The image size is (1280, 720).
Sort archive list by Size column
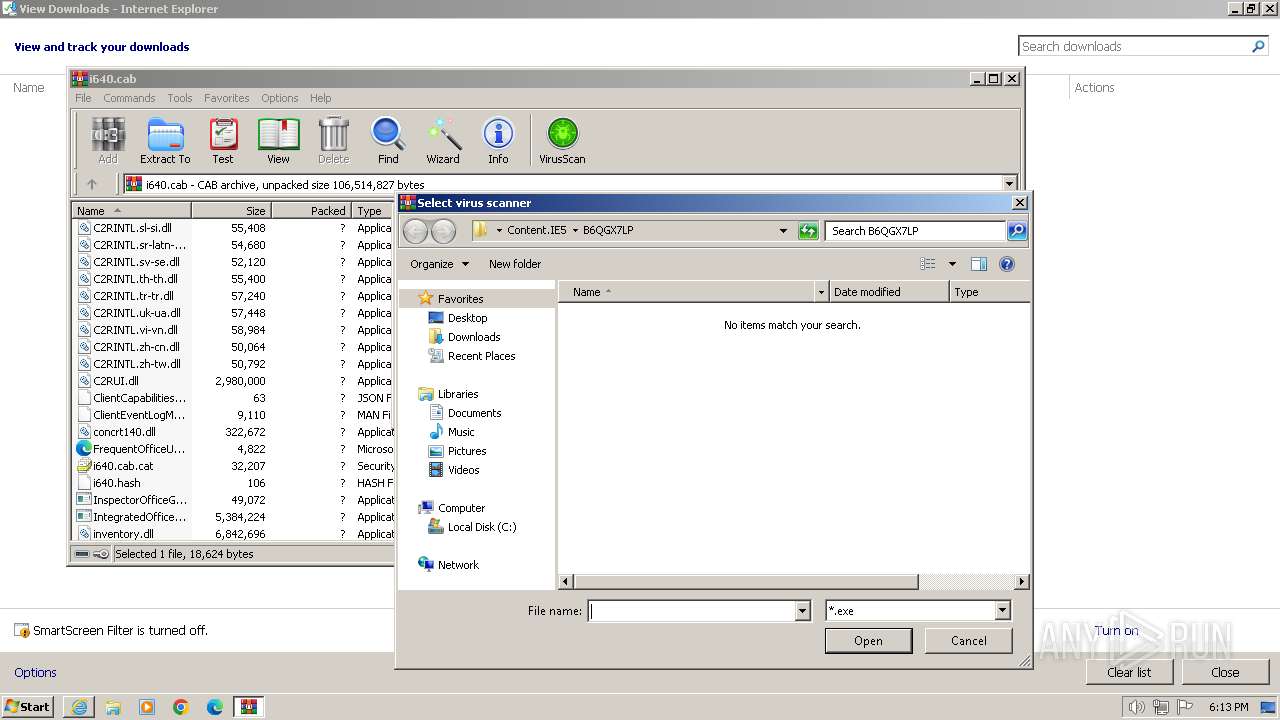[231, 211]
